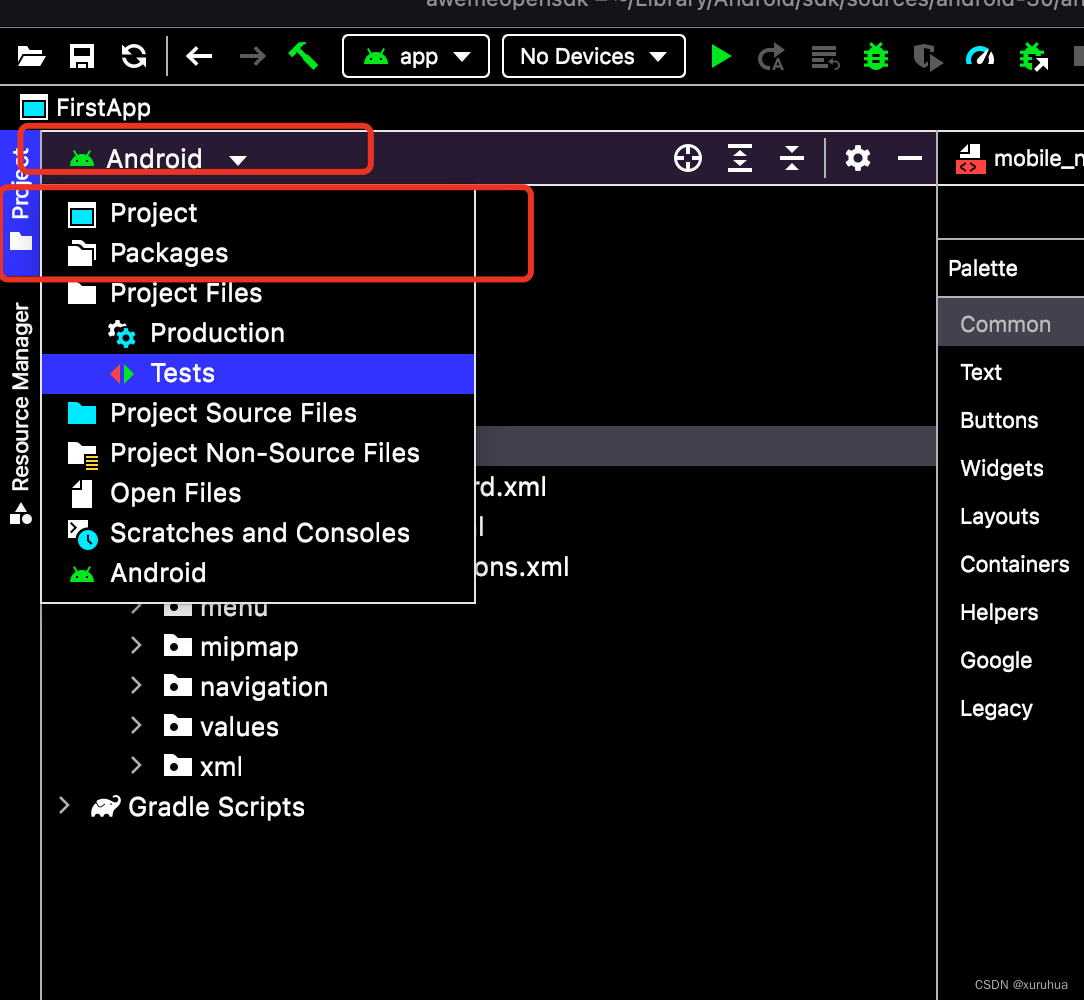Image resolution: width=1084 pixels, height=1000 pixels.
Task: Attach debugger to Android process icon
Action: click(x=1034, y=57)
